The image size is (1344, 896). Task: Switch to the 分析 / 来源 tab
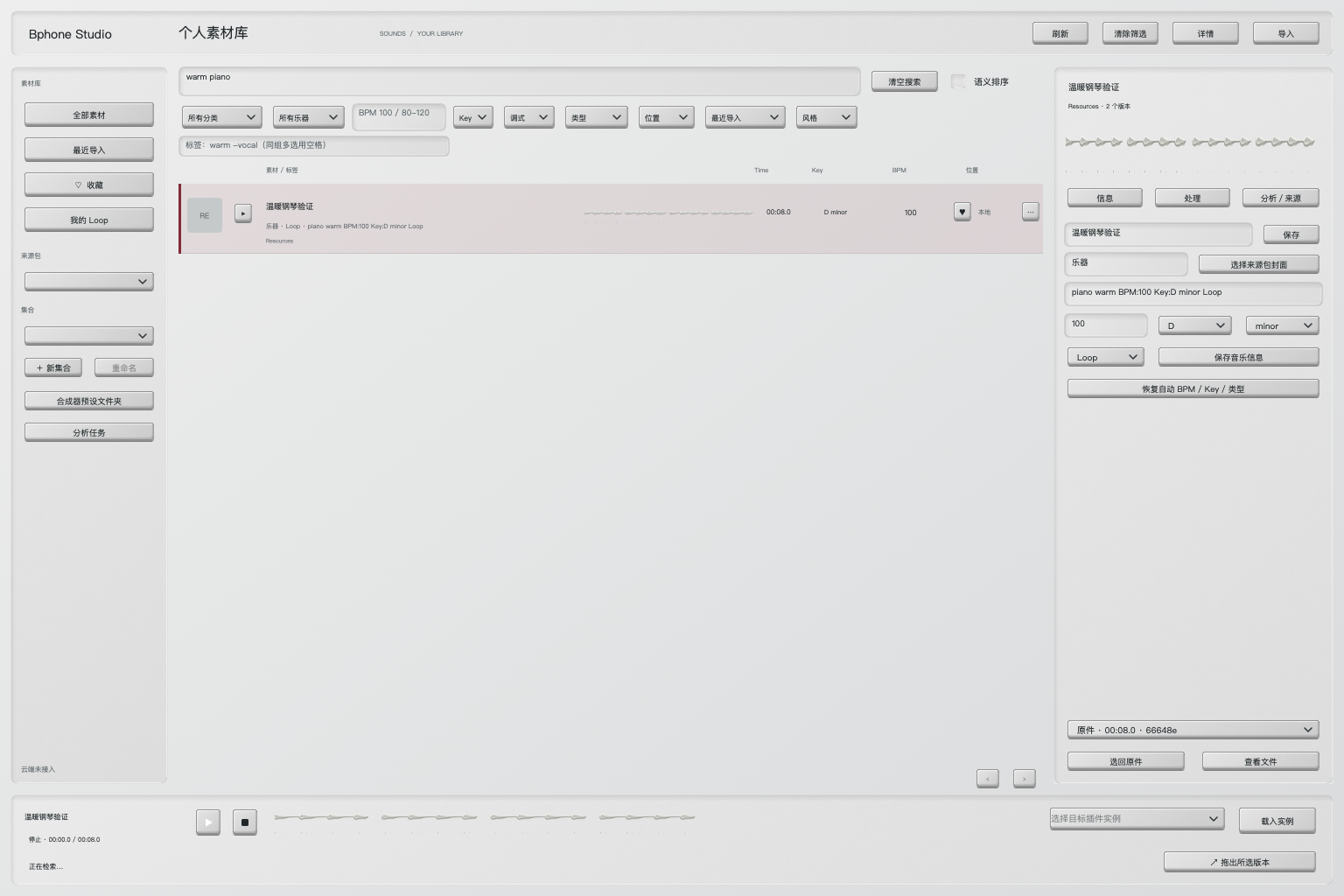(x=1281, y=198)
